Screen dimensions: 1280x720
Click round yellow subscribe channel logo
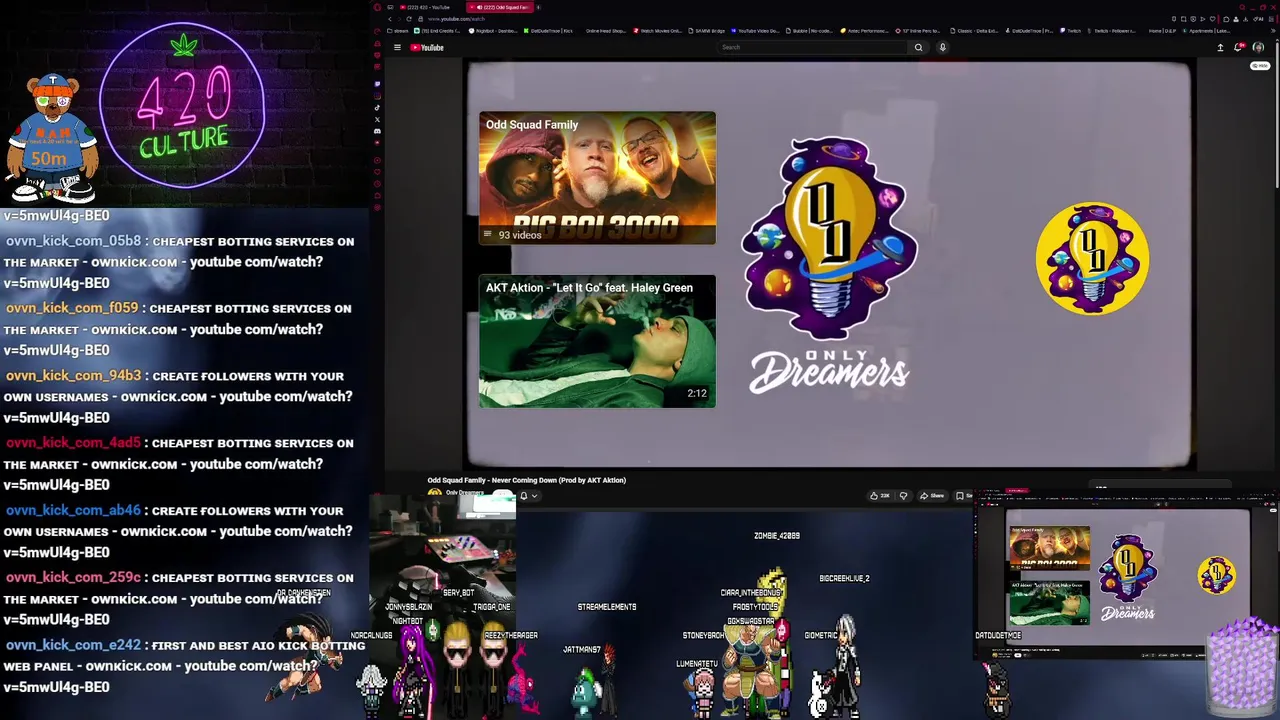[x=1092, y=259]
